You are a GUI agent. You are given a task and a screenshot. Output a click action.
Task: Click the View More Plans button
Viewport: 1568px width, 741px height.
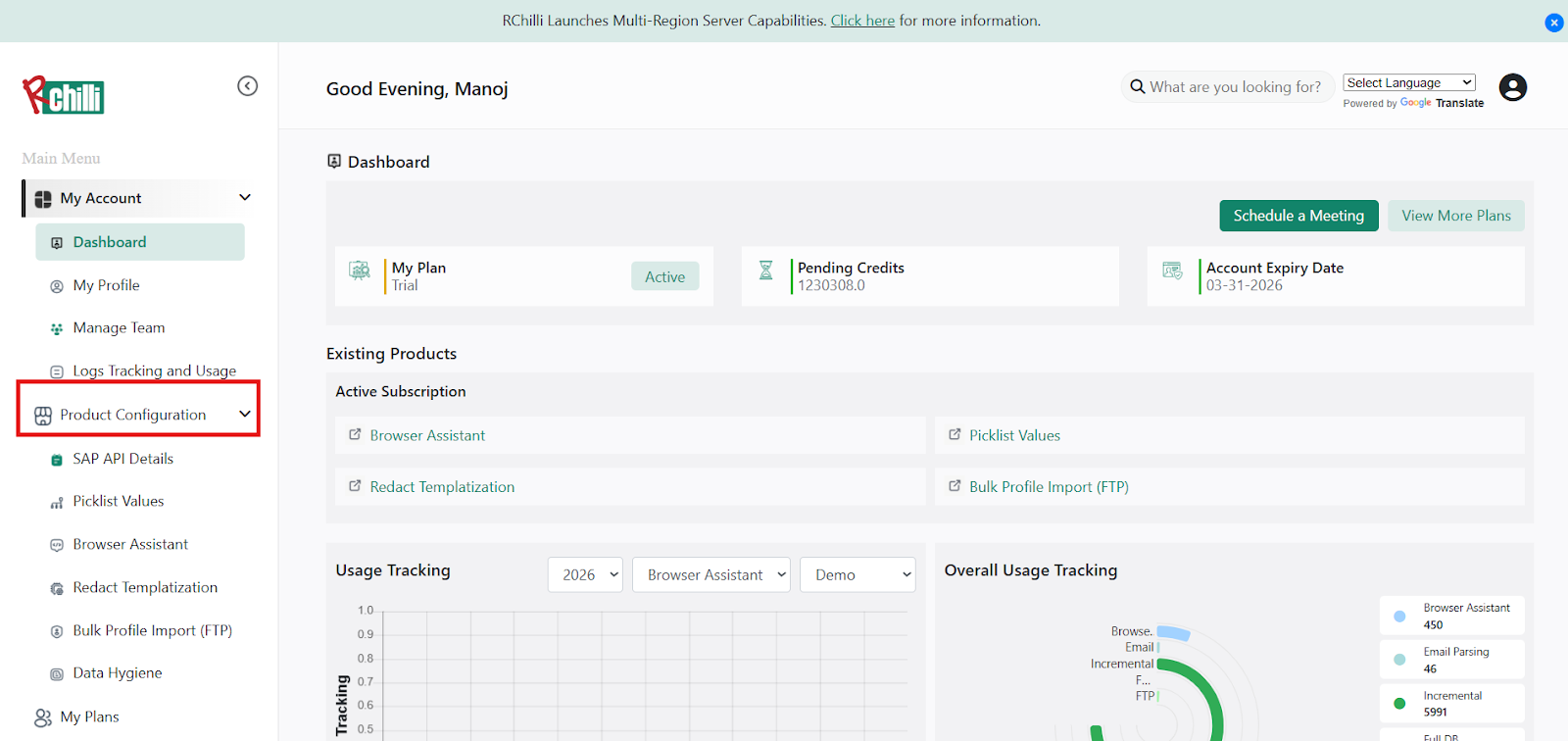tap(1455, 216)
